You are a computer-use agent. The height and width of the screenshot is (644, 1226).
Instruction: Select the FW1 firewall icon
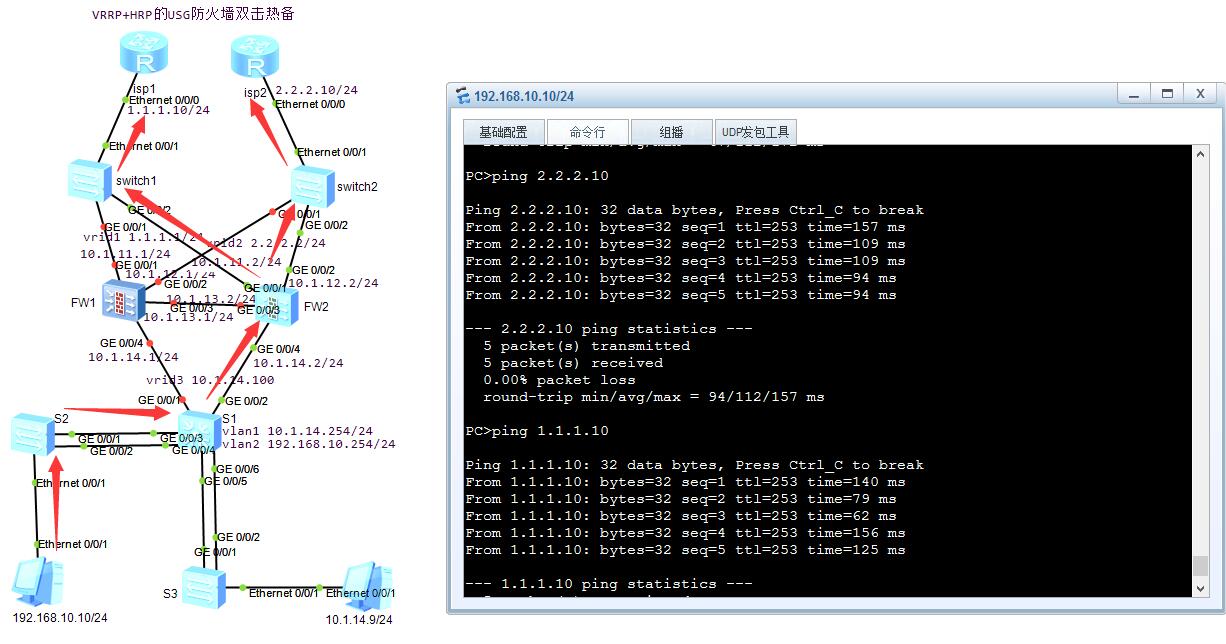(x=123, y=298)
